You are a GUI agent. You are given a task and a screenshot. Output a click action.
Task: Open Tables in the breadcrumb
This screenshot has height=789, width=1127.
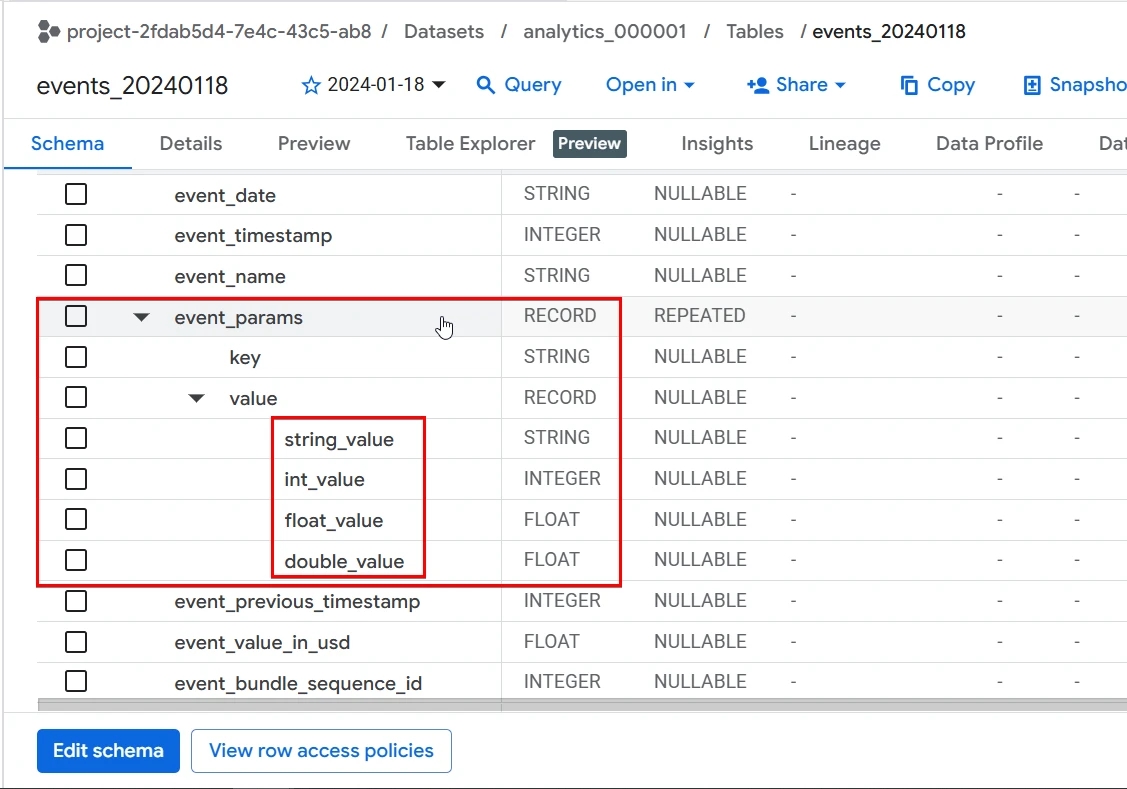(755, 32)
